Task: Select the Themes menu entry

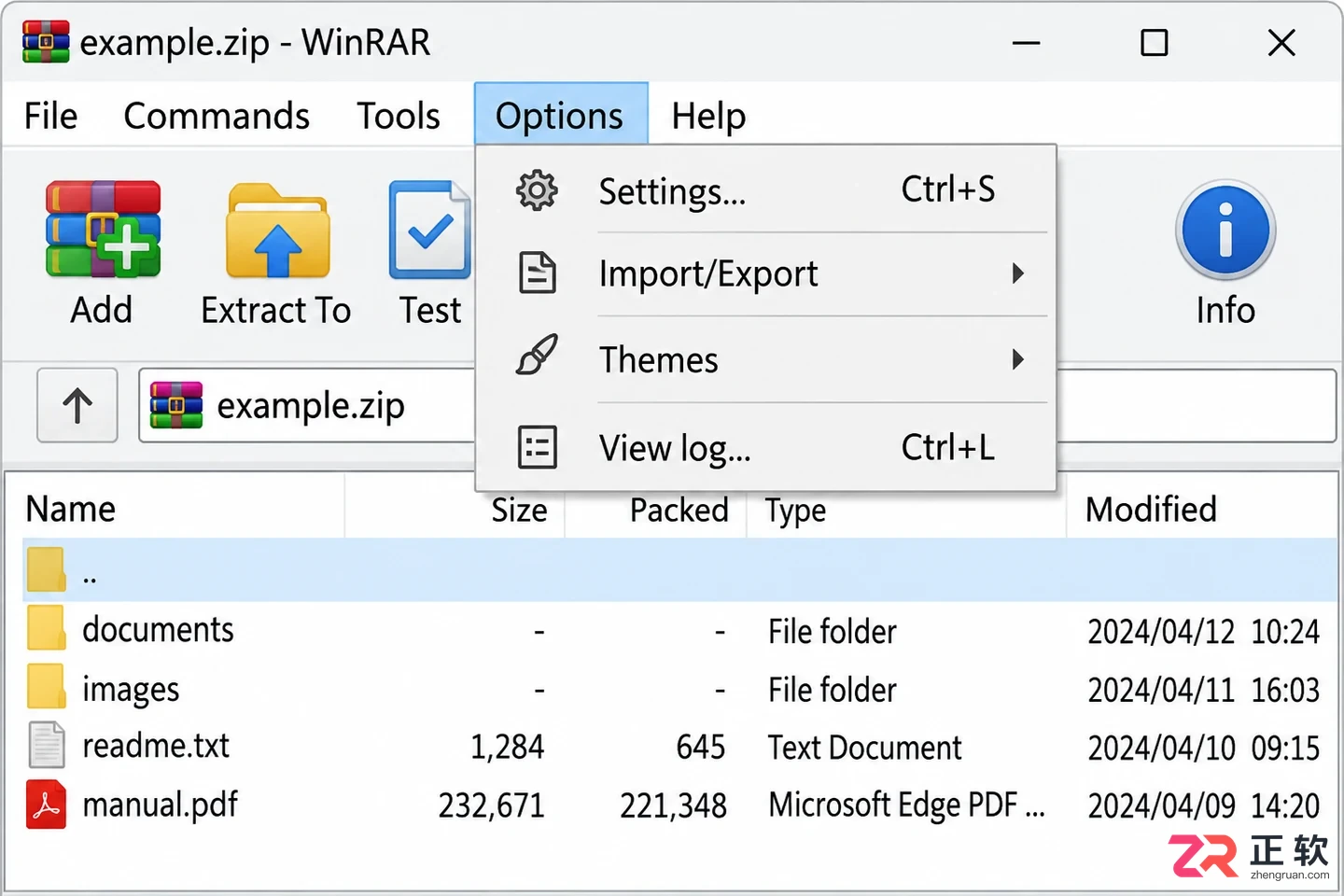Action: [x=765, y=359]
